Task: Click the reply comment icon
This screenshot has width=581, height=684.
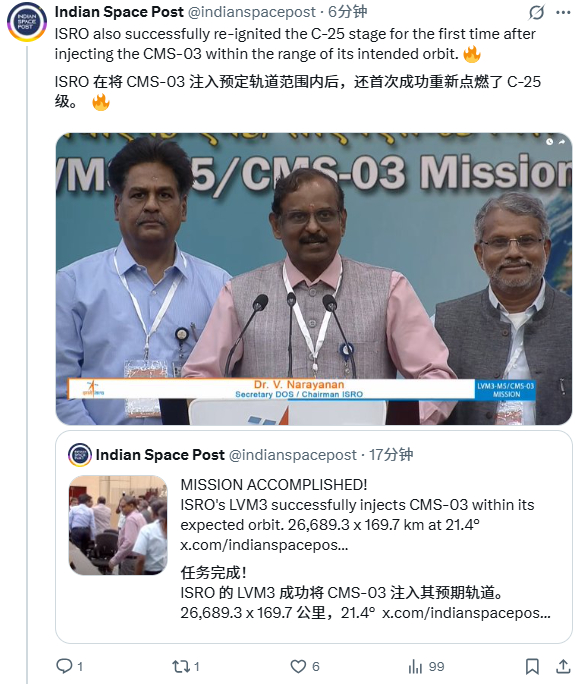Action: coord(65,666)
